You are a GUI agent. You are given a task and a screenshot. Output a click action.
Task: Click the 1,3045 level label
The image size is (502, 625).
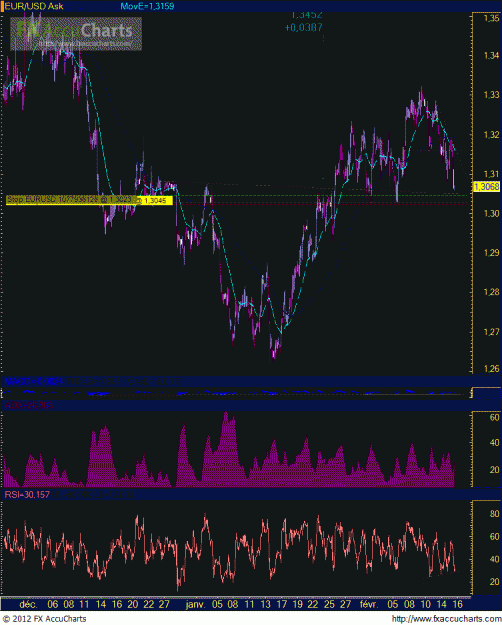155,200
